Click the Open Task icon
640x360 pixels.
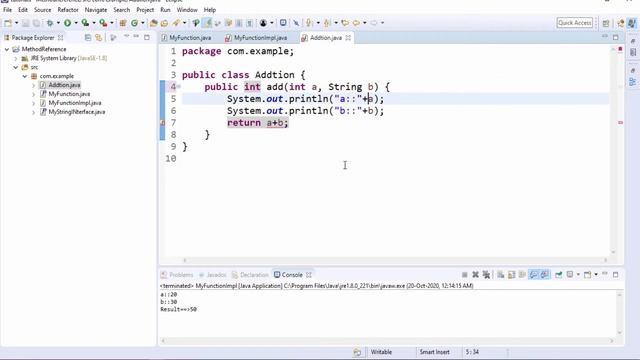point(164,23)
